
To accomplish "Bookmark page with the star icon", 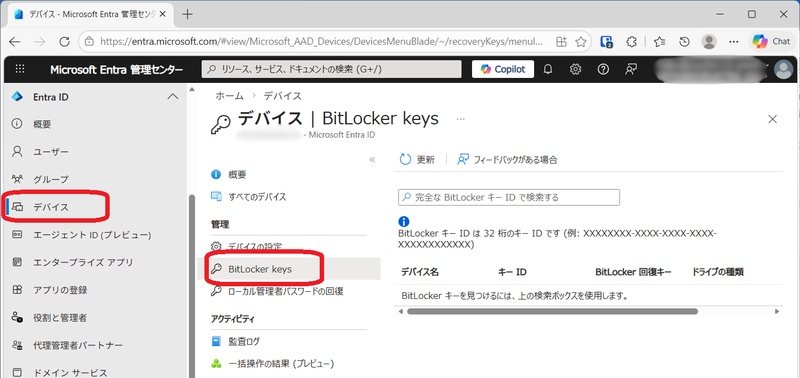I will click(581, 42).
